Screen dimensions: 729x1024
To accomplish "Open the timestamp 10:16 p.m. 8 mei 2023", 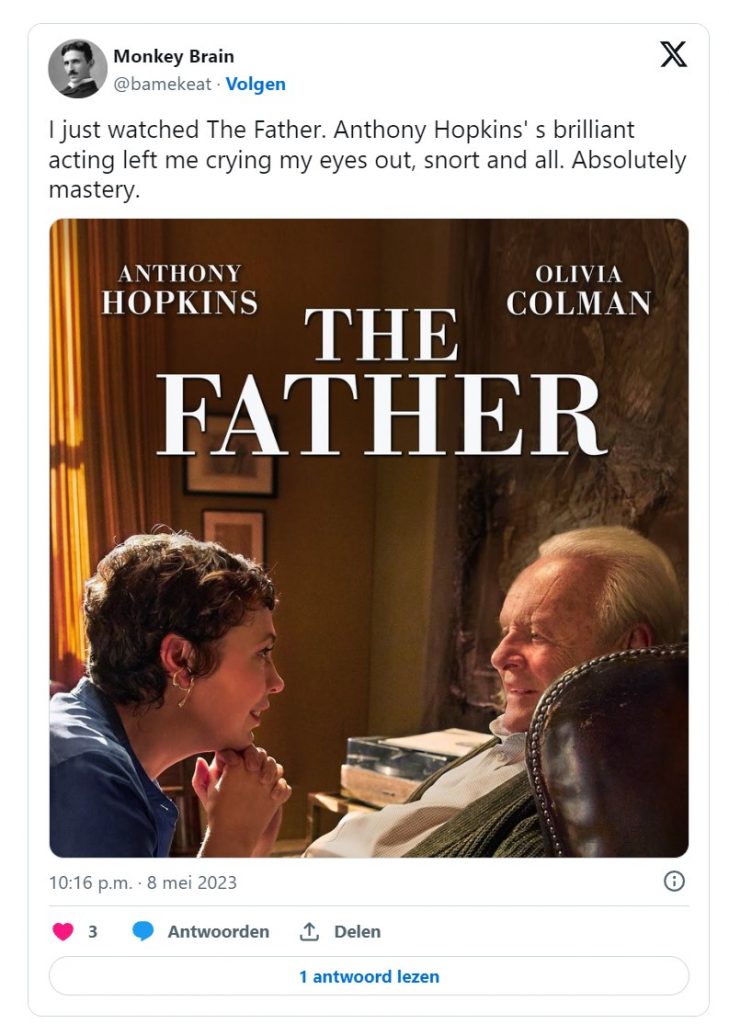I will point(142,883).
